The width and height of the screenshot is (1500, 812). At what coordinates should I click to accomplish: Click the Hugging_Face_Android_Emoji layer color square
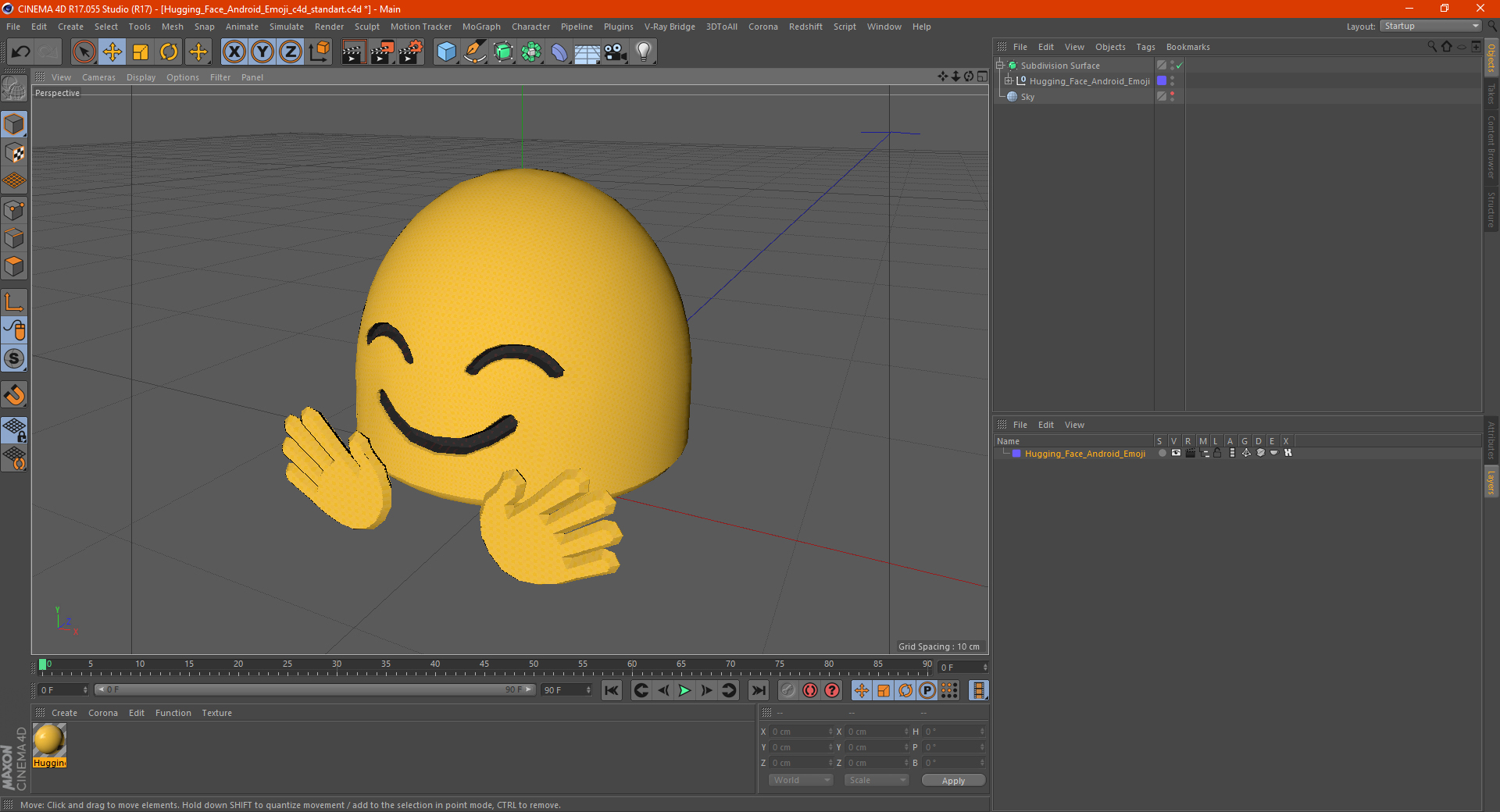click(1162, 81)
